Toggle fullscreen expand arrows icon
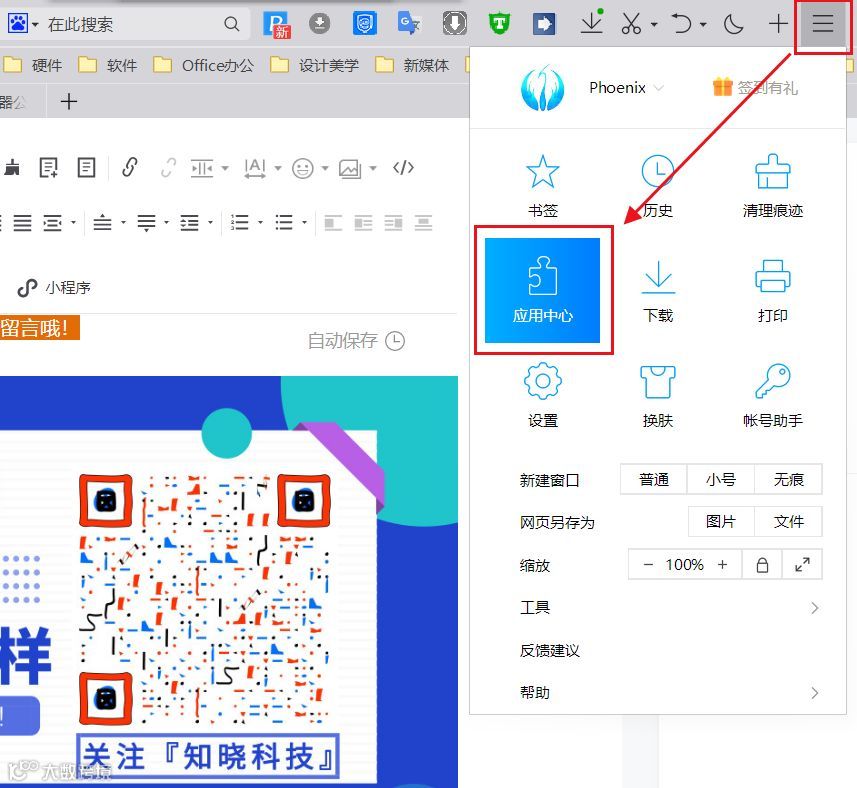Viewport: 857px width, 788px height. [802, 564]
